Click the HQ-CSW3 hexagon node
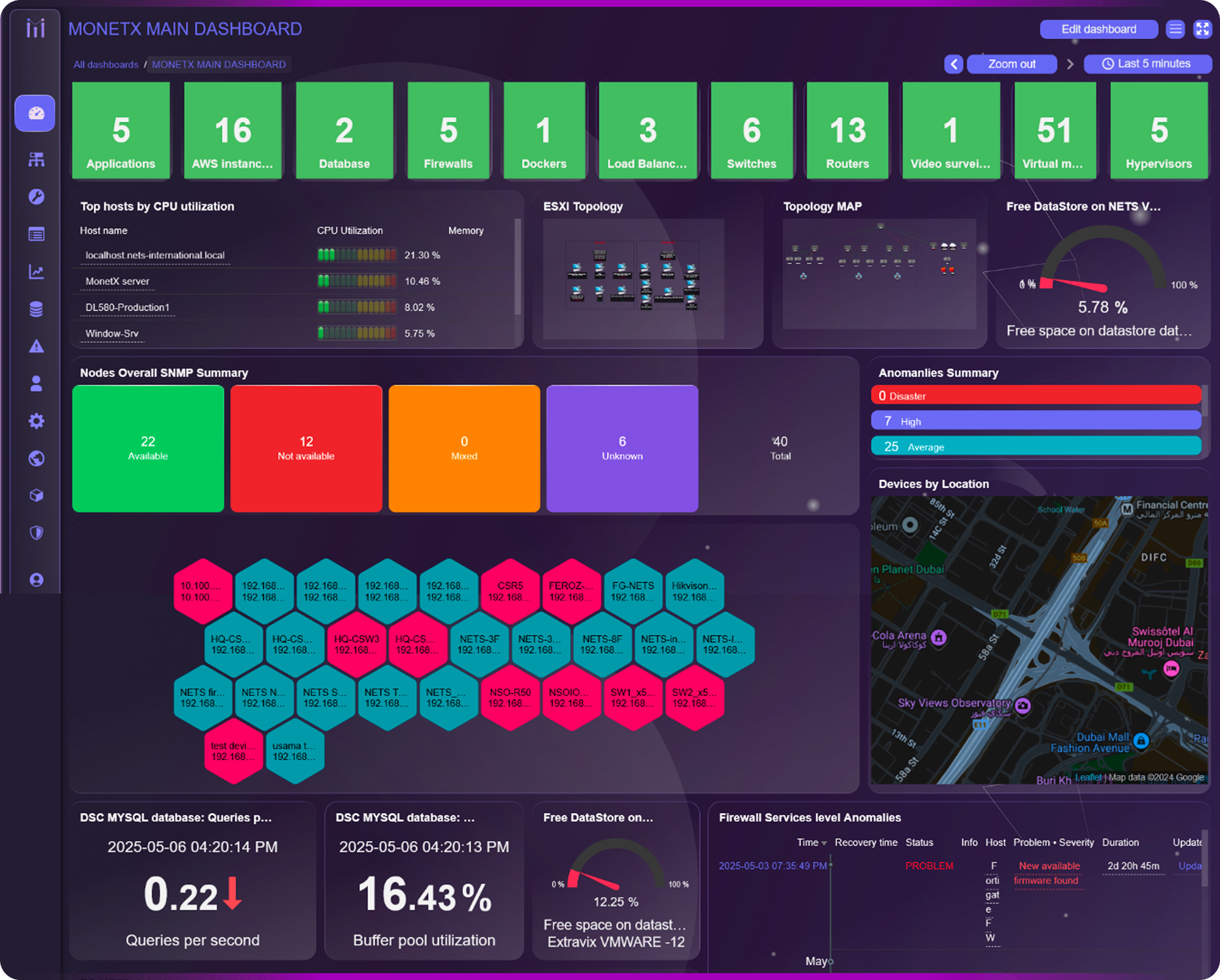Screen dimensions: 1220x980 (356, 645)
